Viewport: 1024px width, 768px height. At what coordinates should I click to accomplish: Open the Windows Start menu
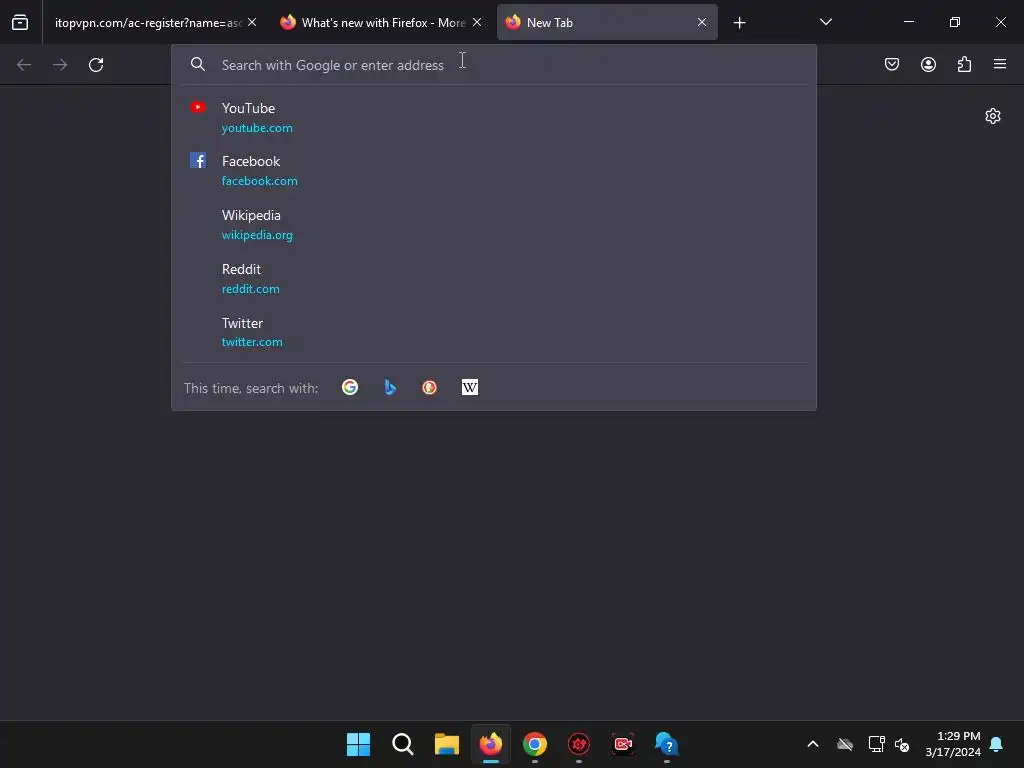[359, 744]
